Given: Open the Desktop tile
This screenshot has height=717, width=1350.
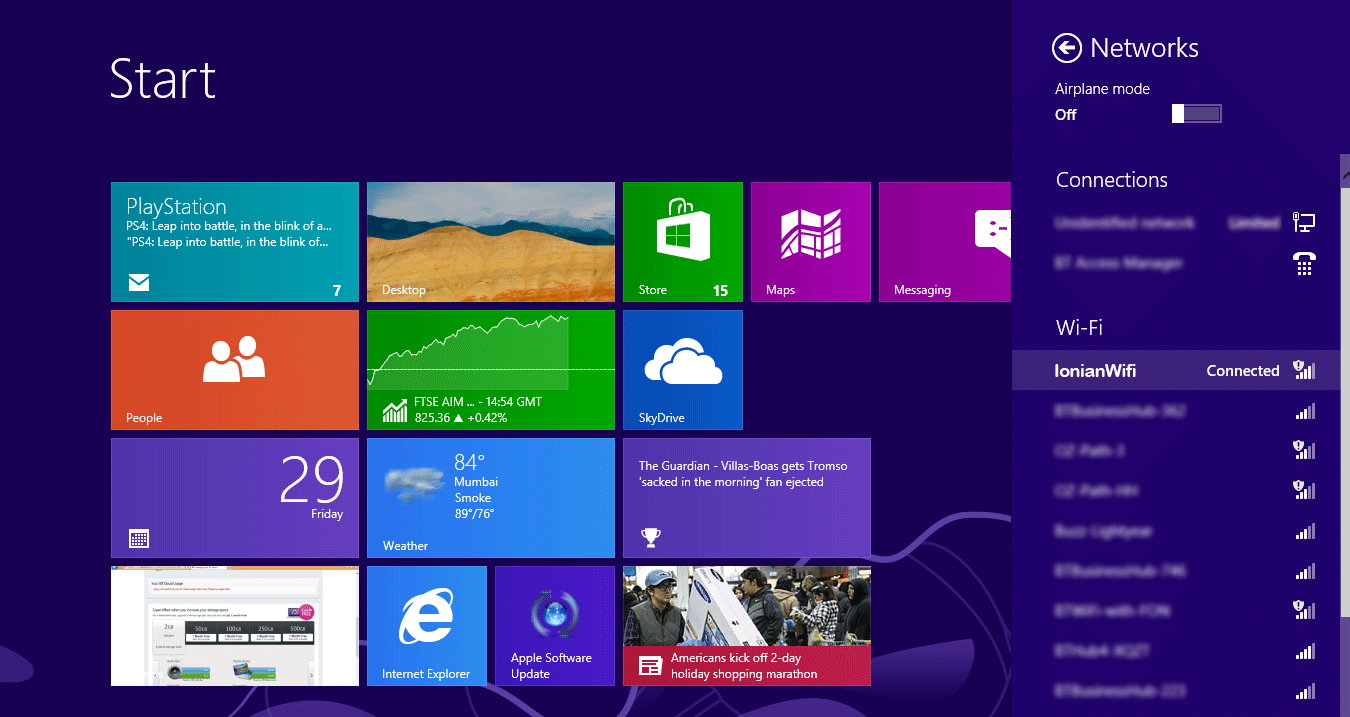Looking at the screenshot, I should tap(491, 242).
